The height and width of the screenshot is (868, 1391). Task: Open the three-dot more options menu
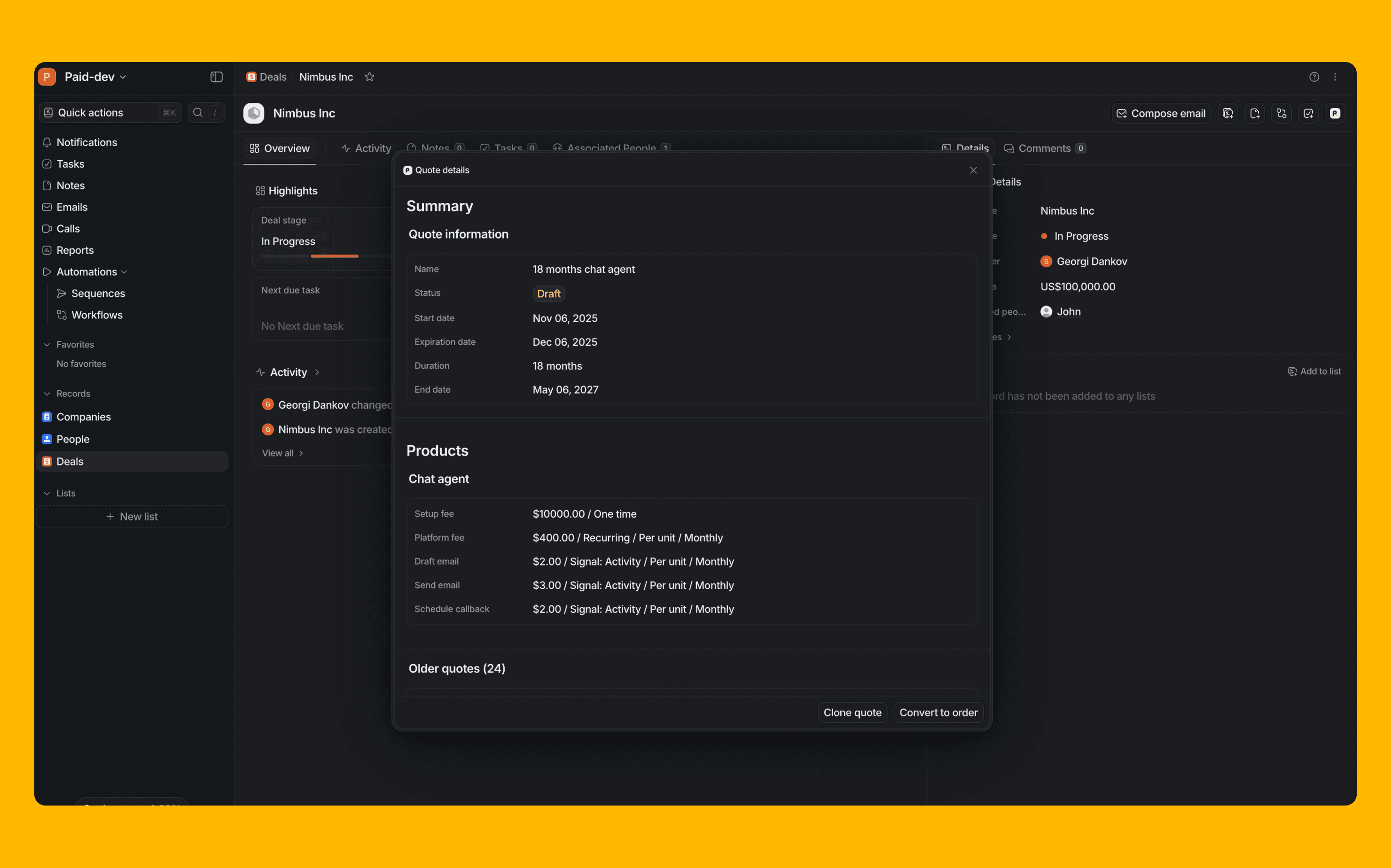pos(1335,77)
